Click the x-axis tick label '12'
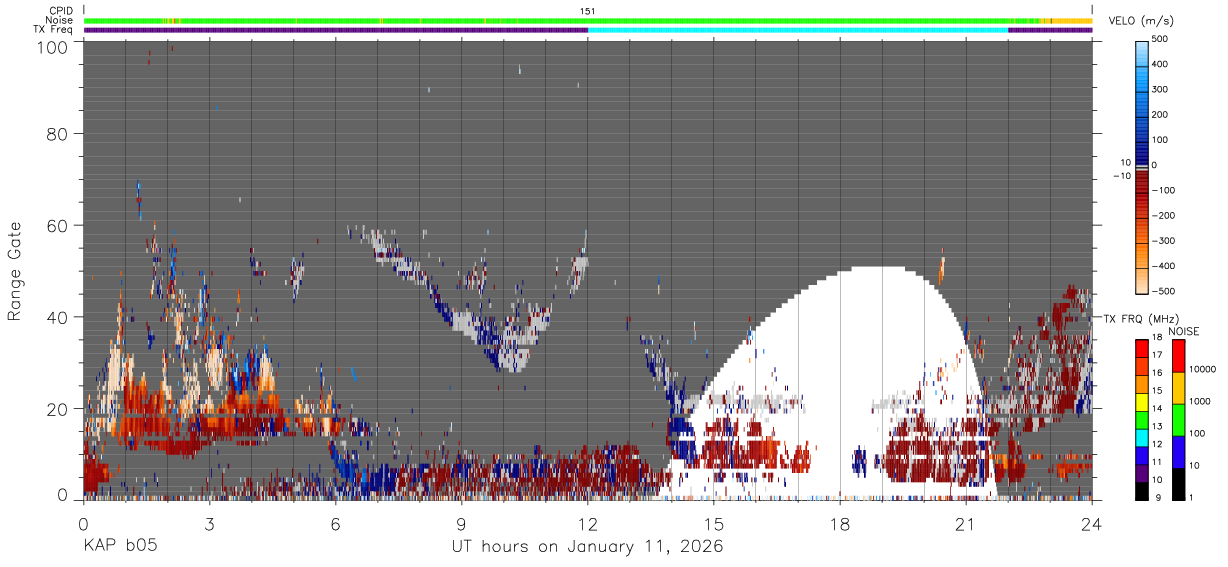1228x567 pixels. 588,524
